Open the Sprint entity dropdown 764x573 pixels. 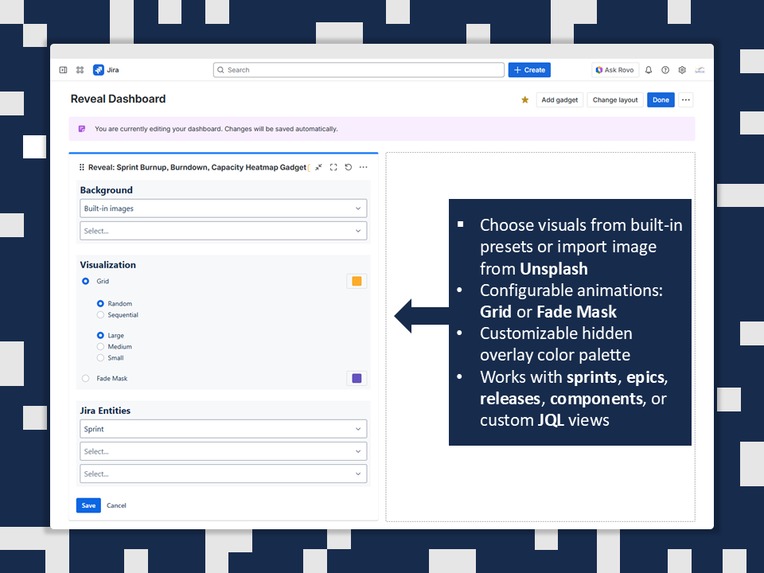point(223,429)
